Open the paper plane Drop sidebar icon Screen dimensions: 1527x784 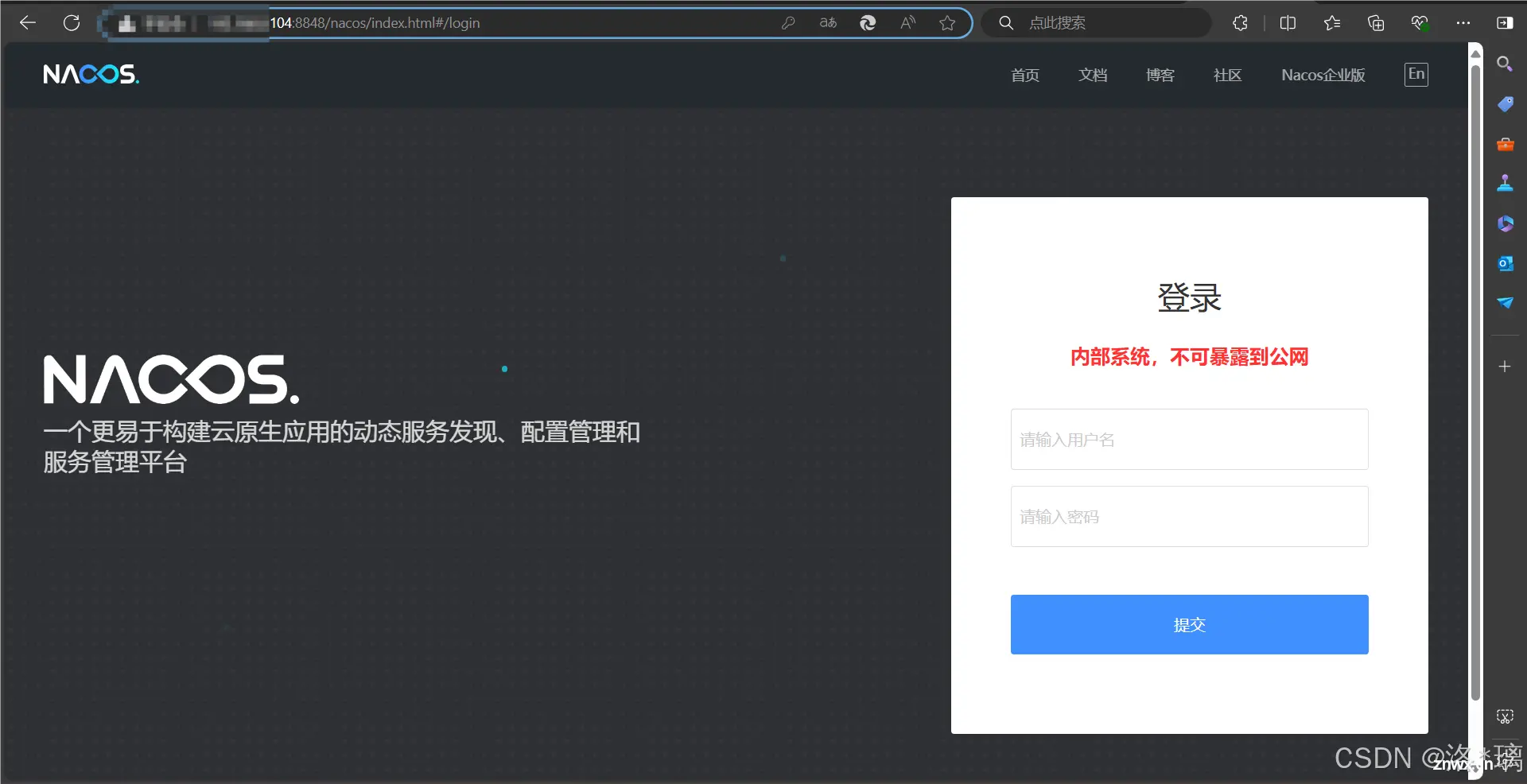pyautogui.click(x=1505, y=302)
